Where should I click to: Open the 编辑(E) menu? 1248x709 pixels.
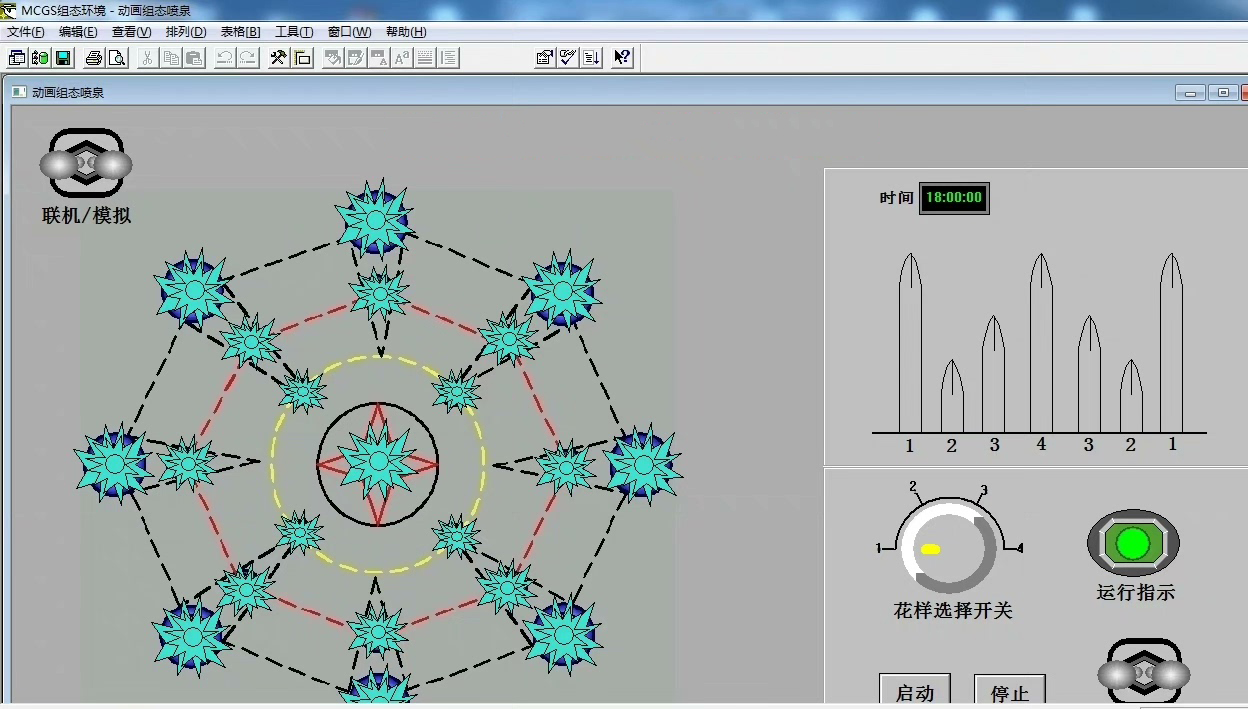click(78, 32)
